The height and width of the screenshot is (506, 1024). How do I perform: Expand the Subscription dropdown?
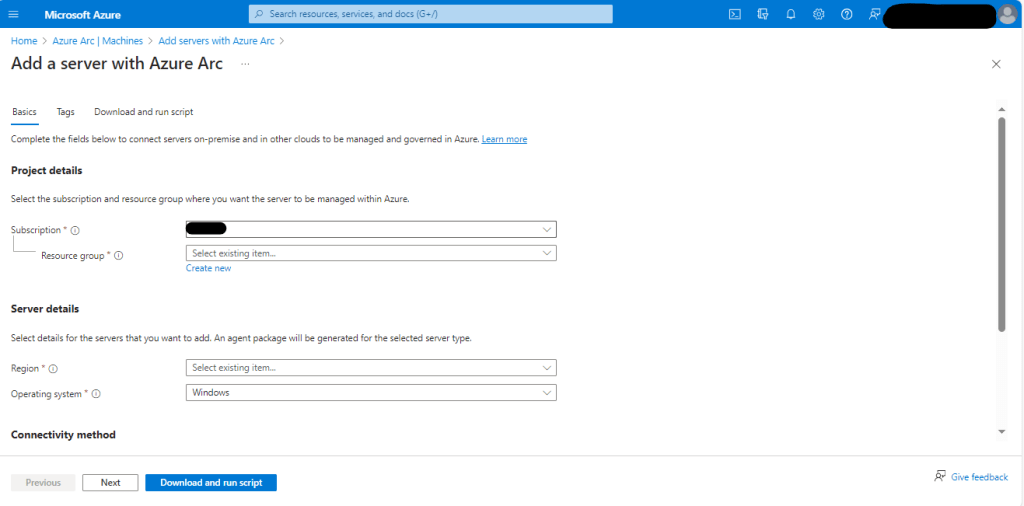370,229
